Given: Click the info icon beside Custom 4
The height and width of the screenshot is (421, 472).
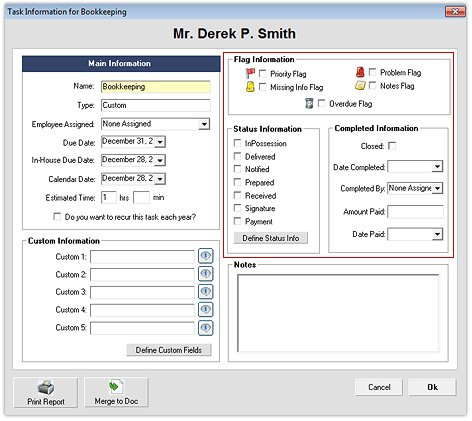Looking at the screenshot, I should click(206, 310).
